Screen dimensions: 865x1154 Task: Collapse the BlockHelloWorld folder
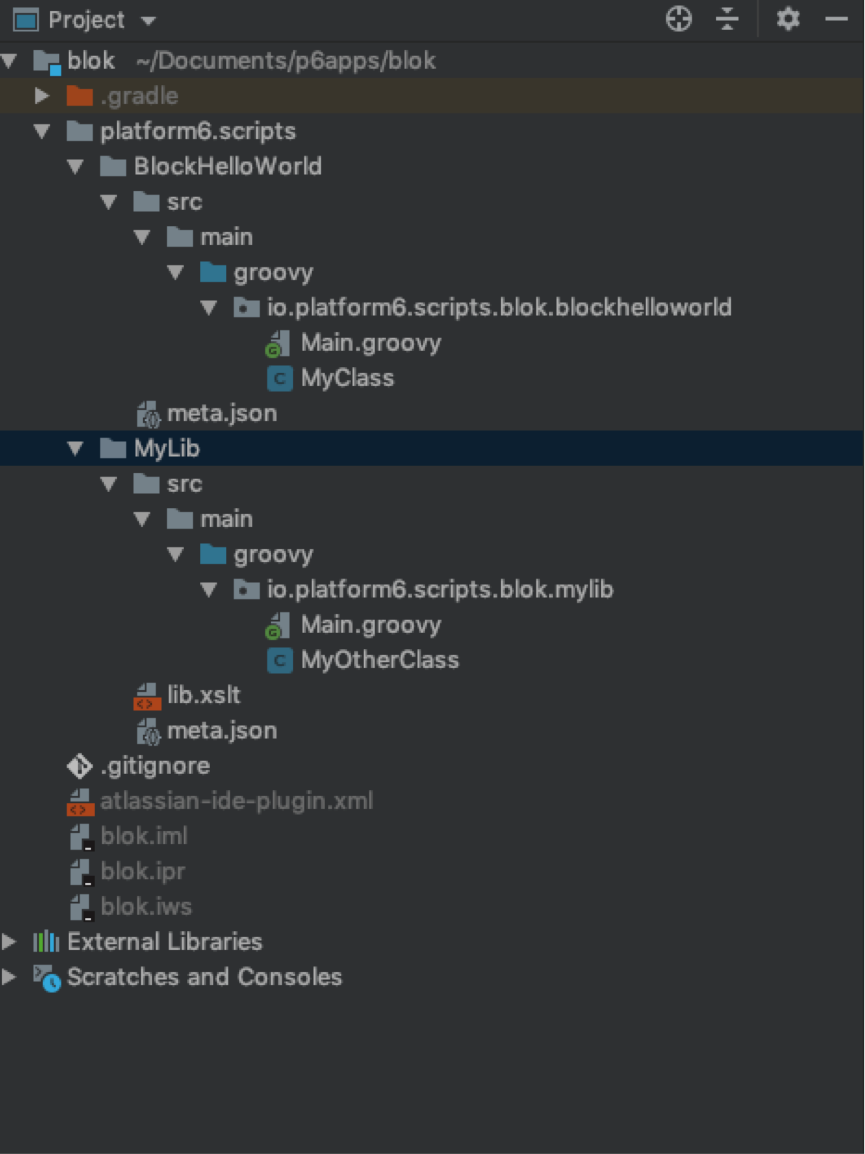coord(75,166)
